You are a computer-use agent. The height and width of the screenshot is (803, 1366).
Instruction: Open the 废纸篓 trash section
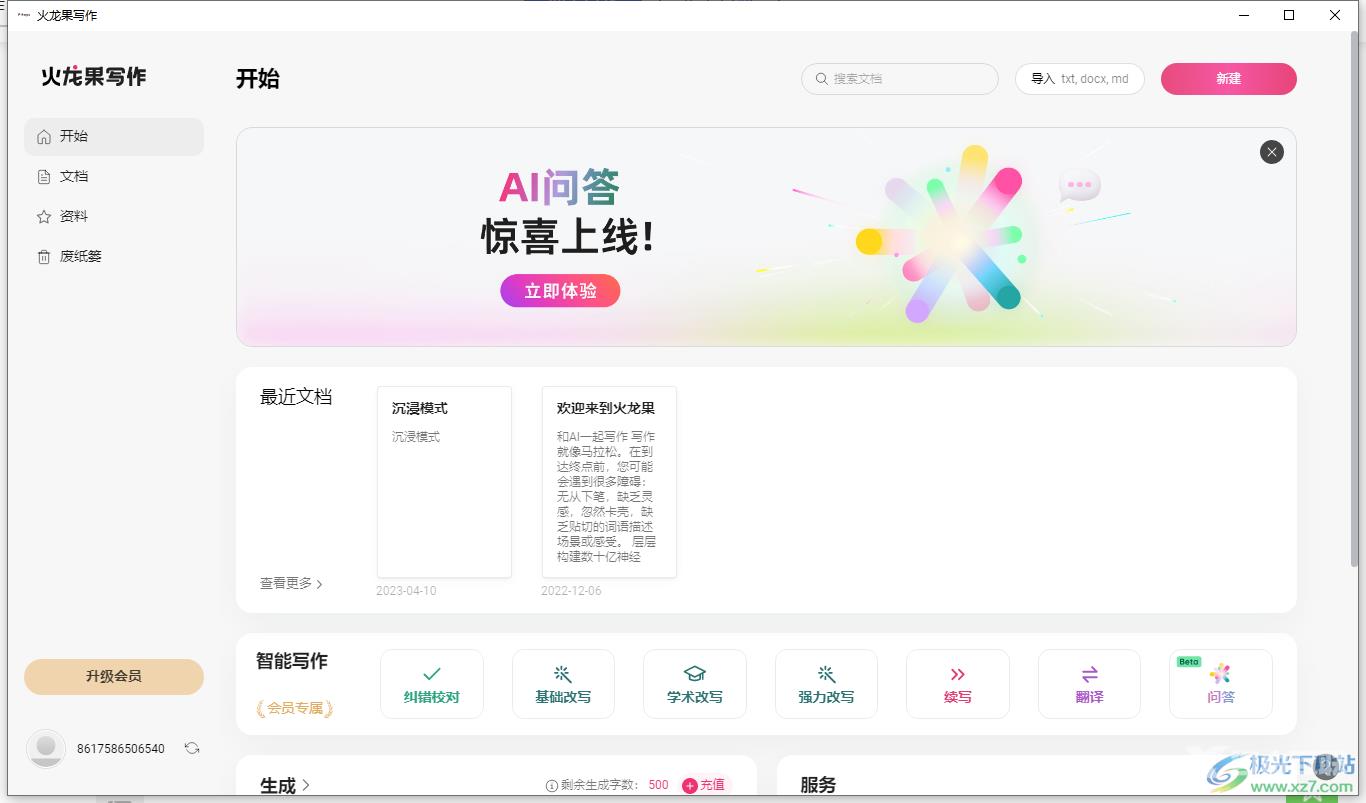pos(114,257)
